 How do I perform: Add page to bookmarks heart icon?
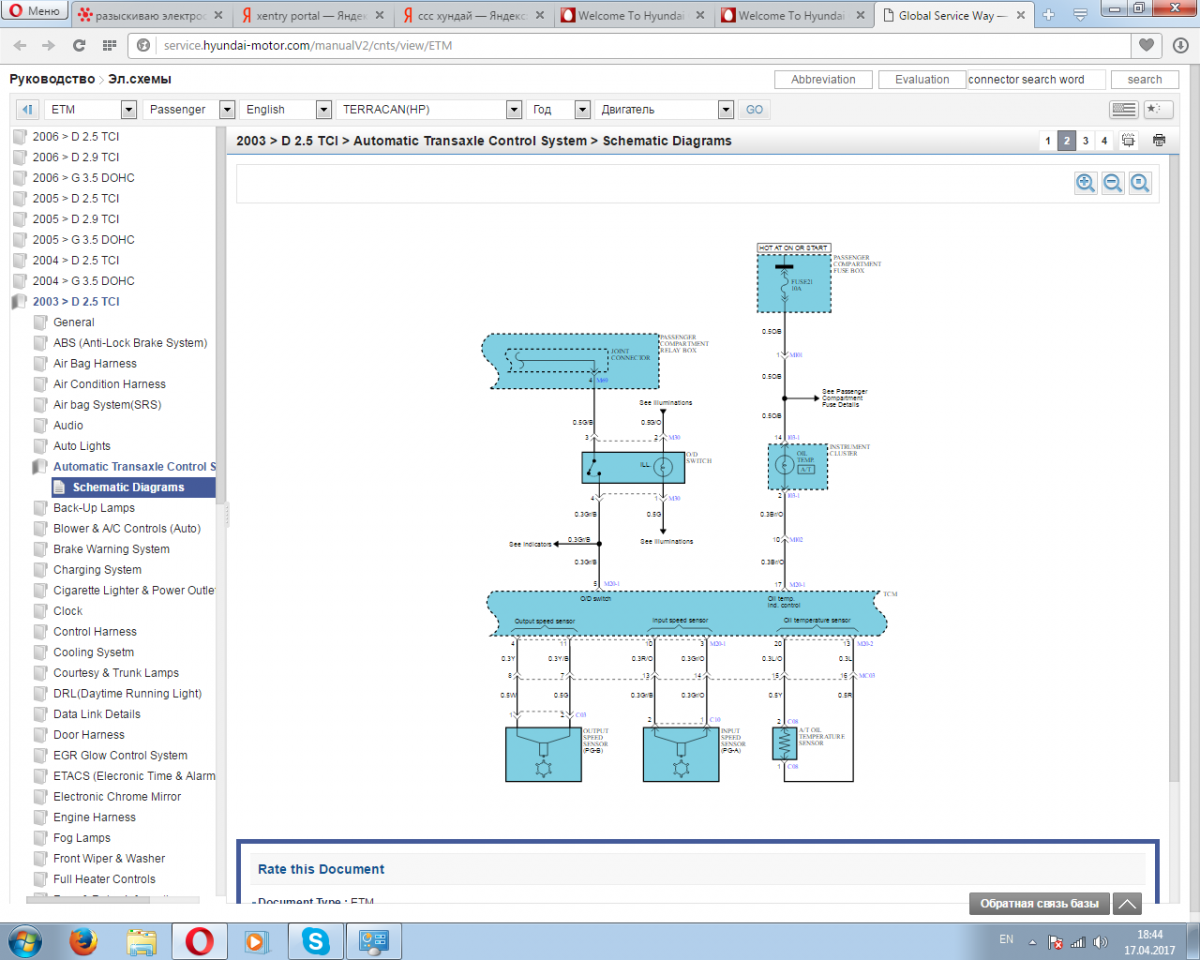(1147, 45)
